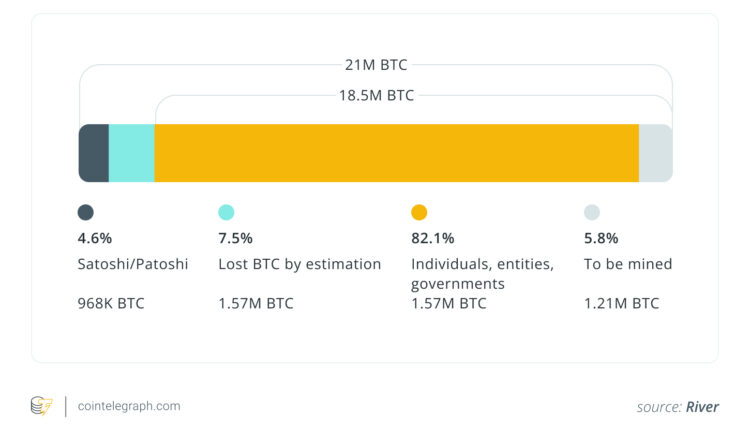Click the Satoshi/Patoshi legend text
Viewport: 750px width, 430px height.
click(132, 264)
